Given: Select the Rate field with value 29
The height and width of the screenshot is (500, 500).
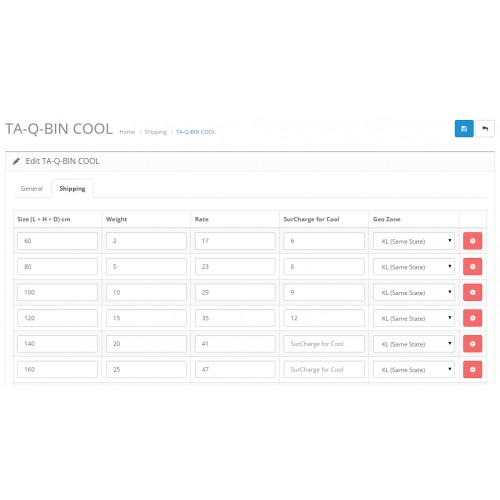Looking at the screenshot, I should pos(235,292).
